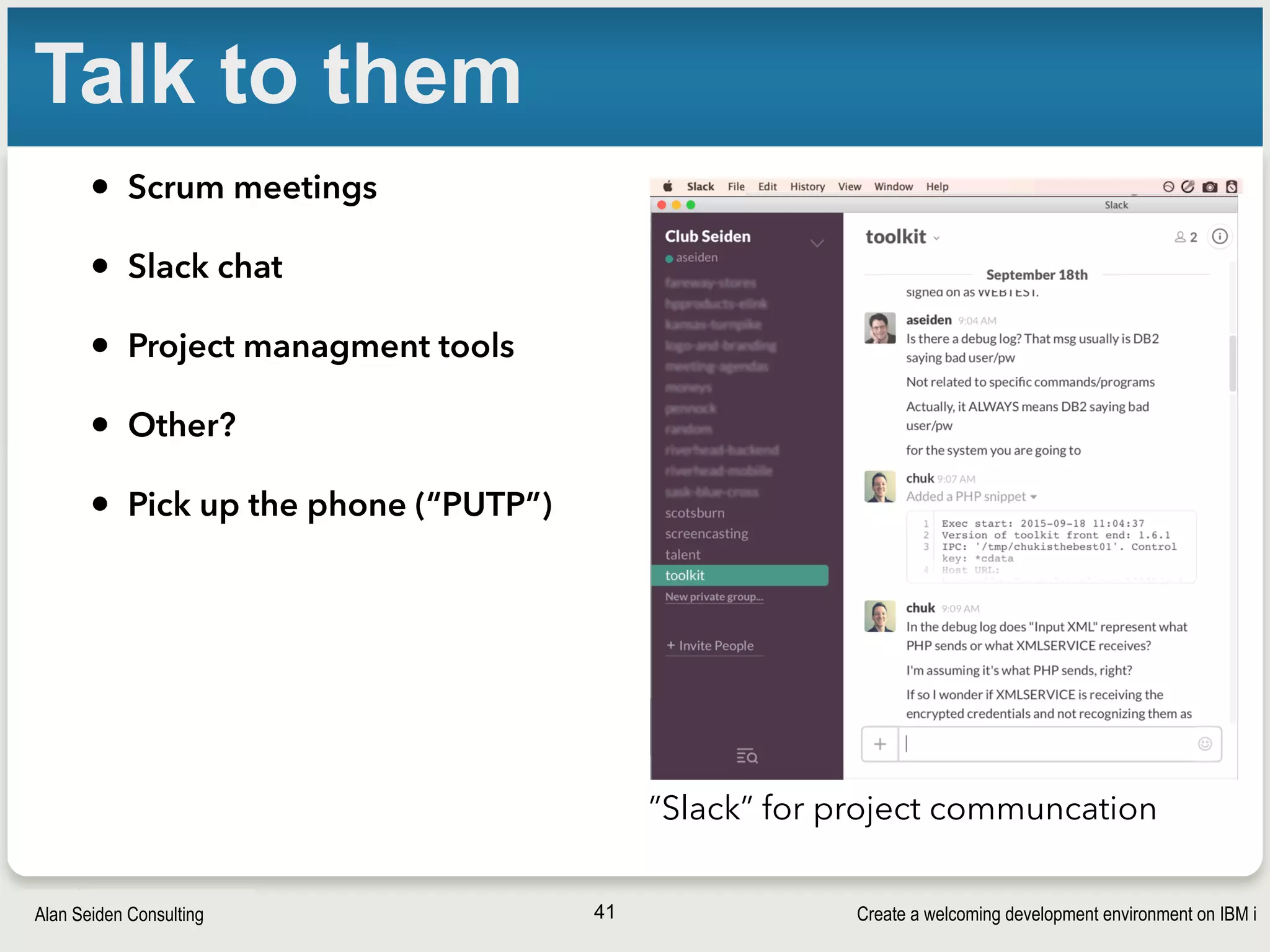Image resolution: width=1270 pixels, height=952 pixels.
Task: Open the Apple menu icon
Action: point(668,187)
